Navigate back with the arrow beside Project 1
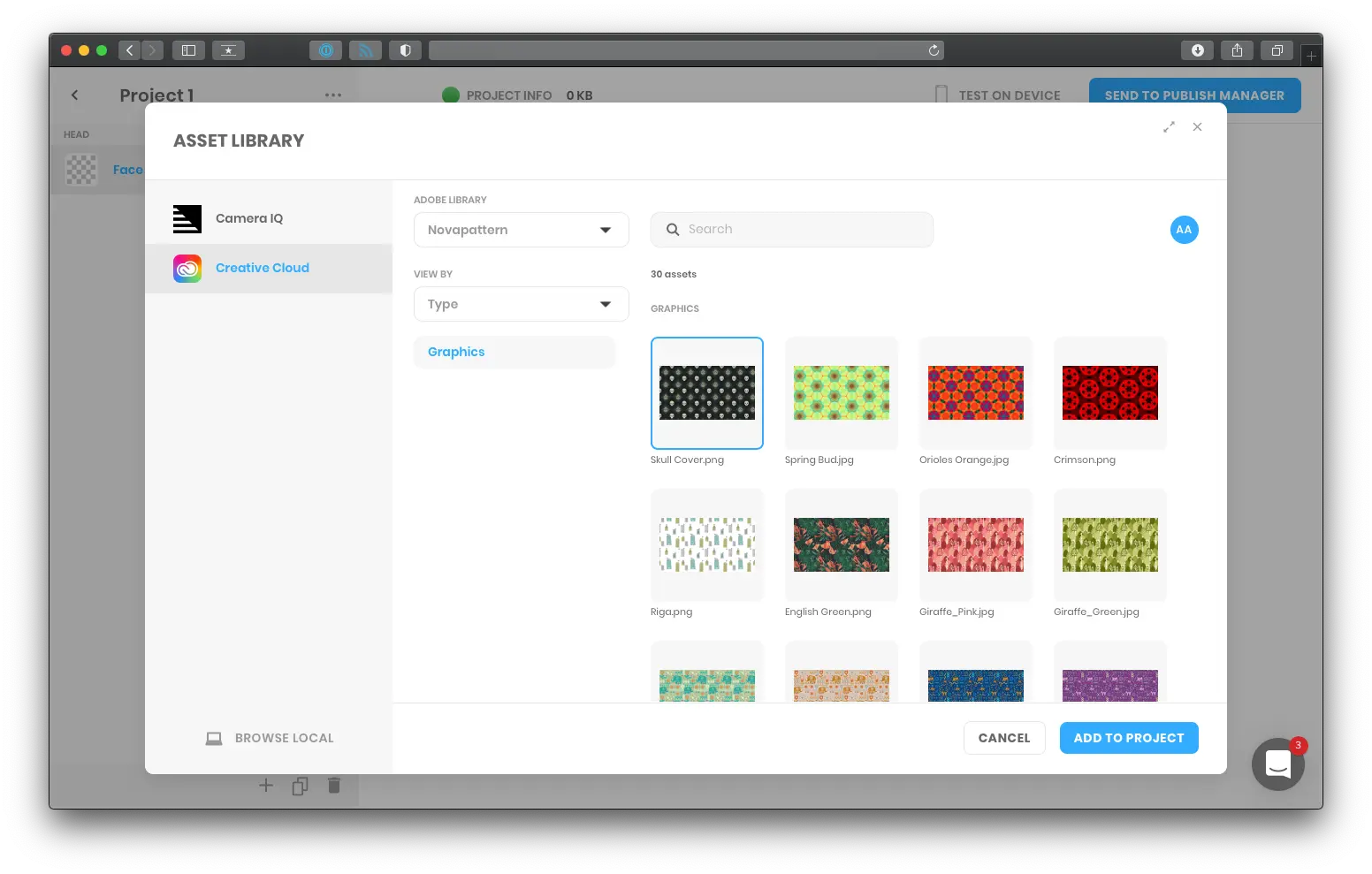The image size is (1372, 874). click(75, 95)
